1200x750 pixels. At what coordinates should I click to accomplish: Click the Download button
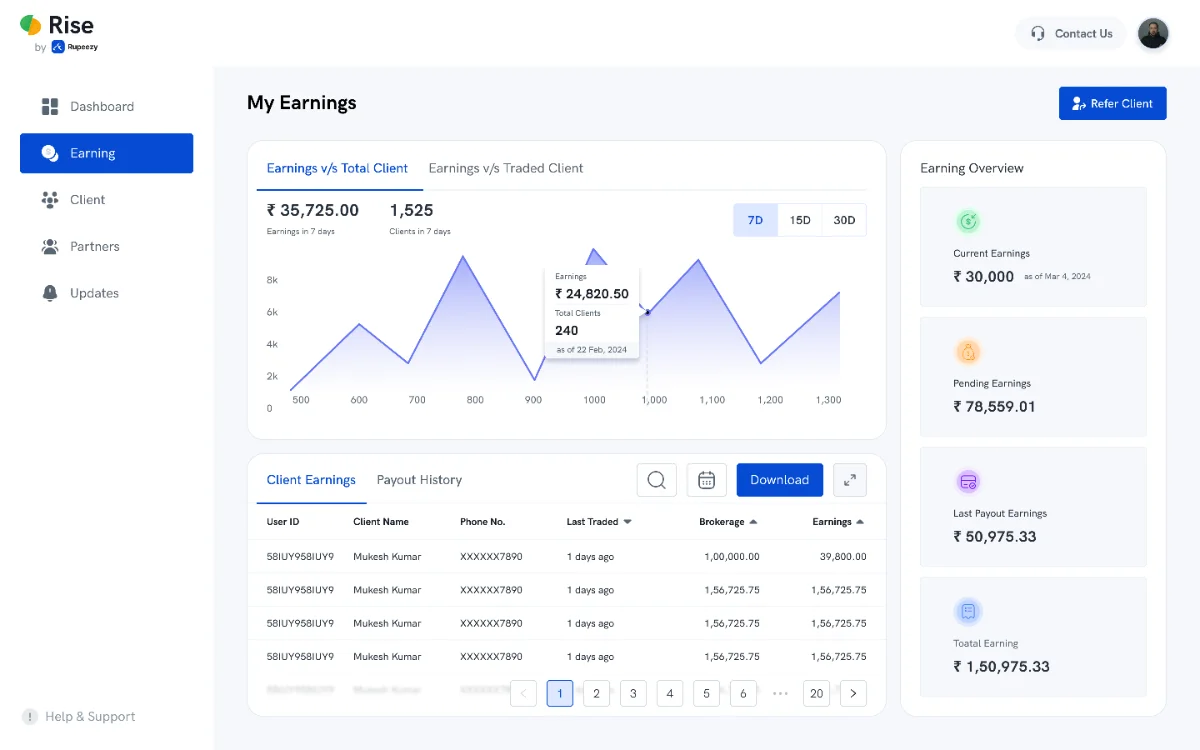point(780,480)
